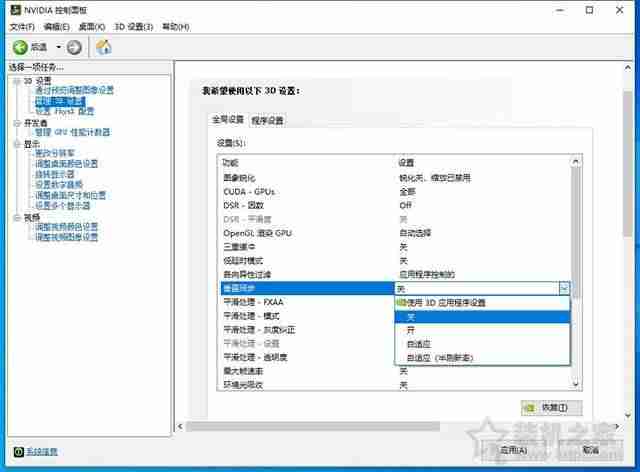
Task: Switch to the 全局设置 tab
Action: click(x=228, y=120)
